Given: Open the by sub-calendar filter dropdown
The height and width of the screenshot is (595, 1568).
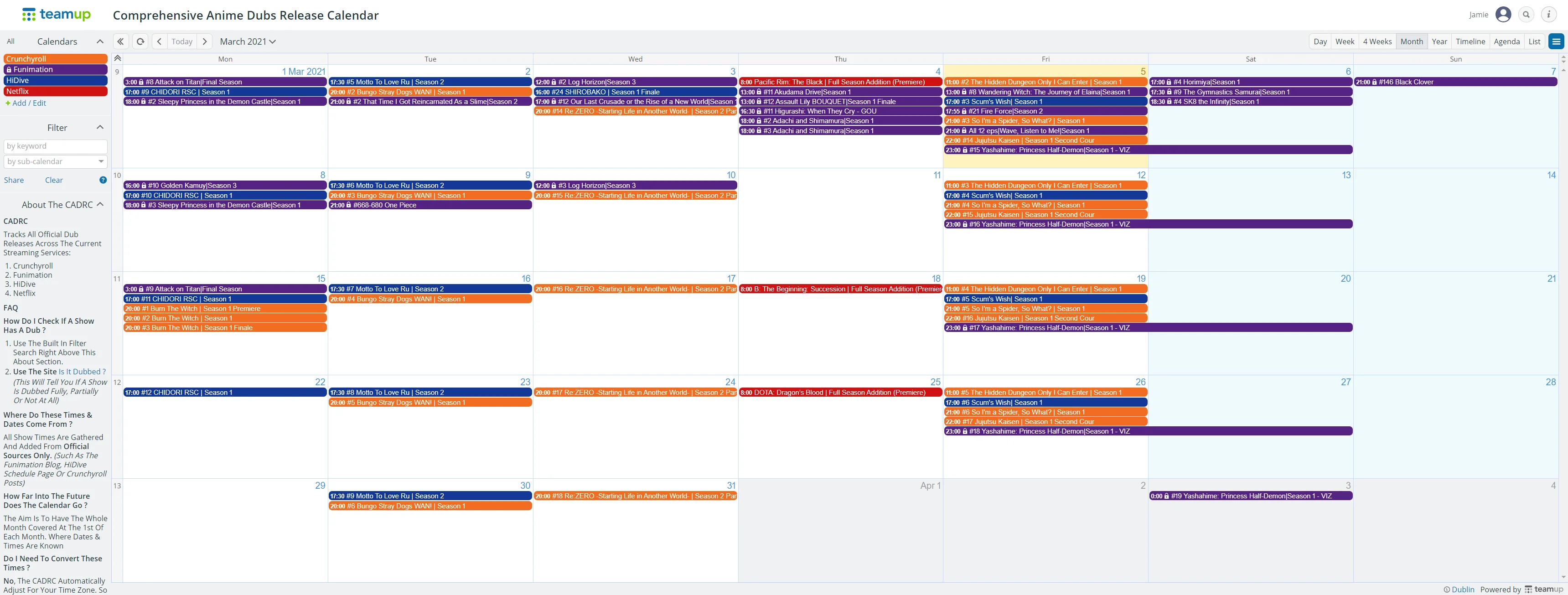Looking at the screenshot, I should [x=55, y=161].
